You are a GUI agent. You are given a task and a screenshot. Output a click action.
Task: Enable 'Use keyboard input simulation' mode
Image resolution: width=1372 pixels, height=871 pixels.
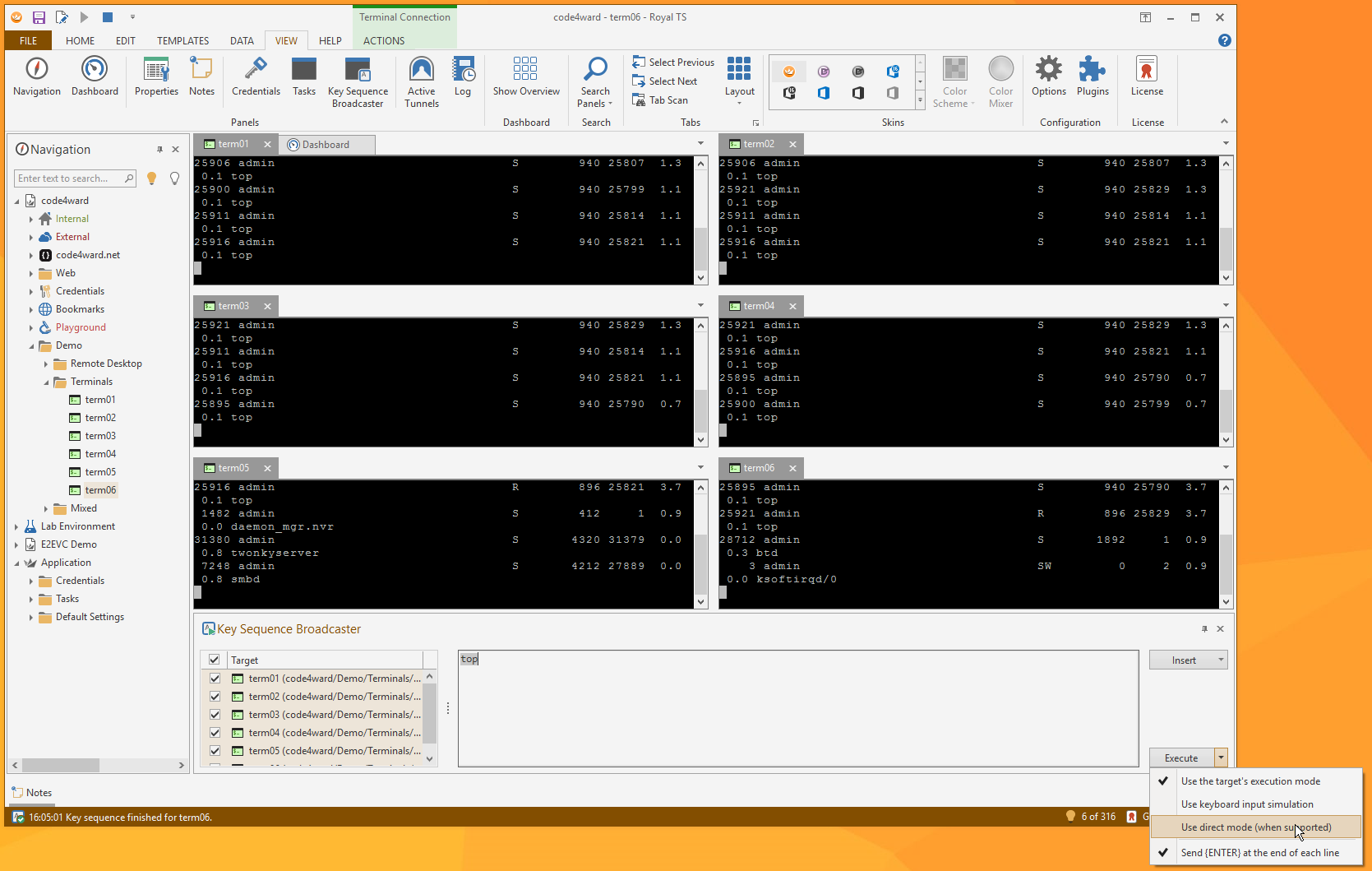coord(1247,804)
